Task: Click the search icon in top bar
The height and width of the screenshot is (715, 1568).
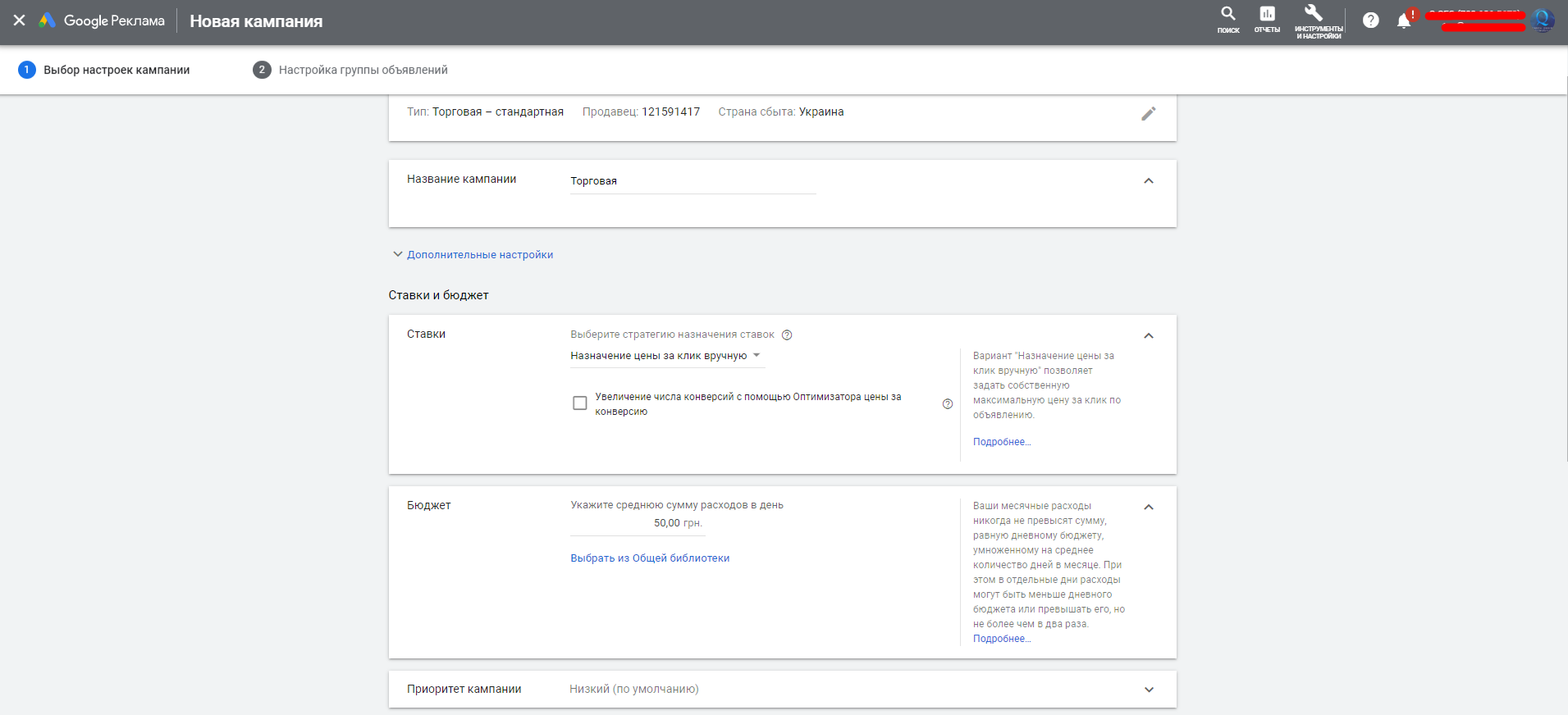Action: (1227, 19)
